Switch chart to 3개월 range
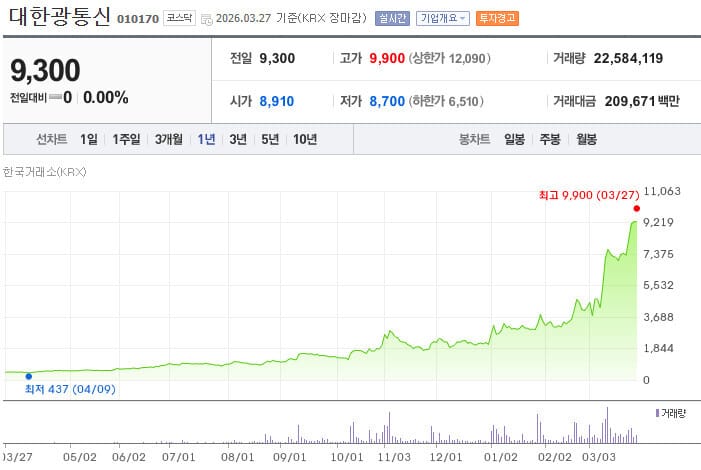The image size is (701, 470). coord(169,140)
